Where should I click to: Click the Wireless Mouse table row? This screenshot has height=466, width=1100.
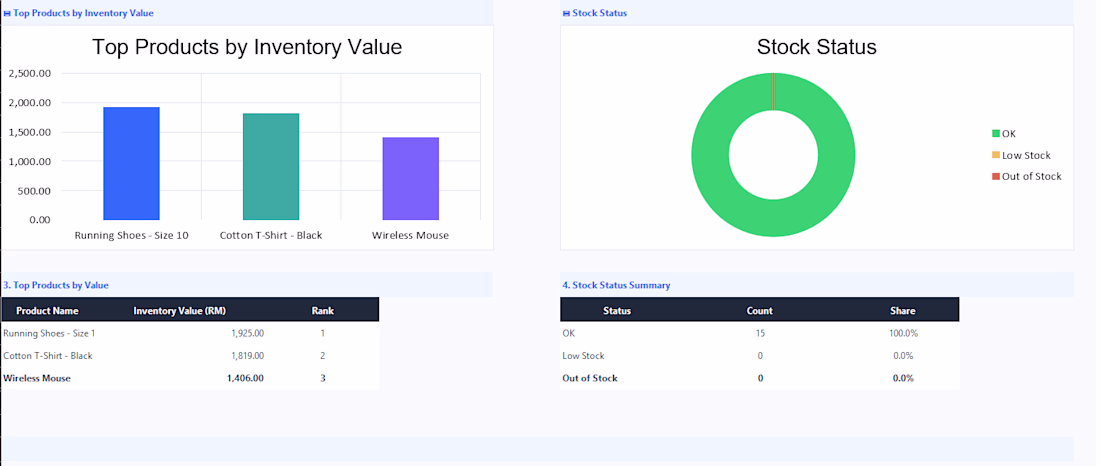coord(190,378)
